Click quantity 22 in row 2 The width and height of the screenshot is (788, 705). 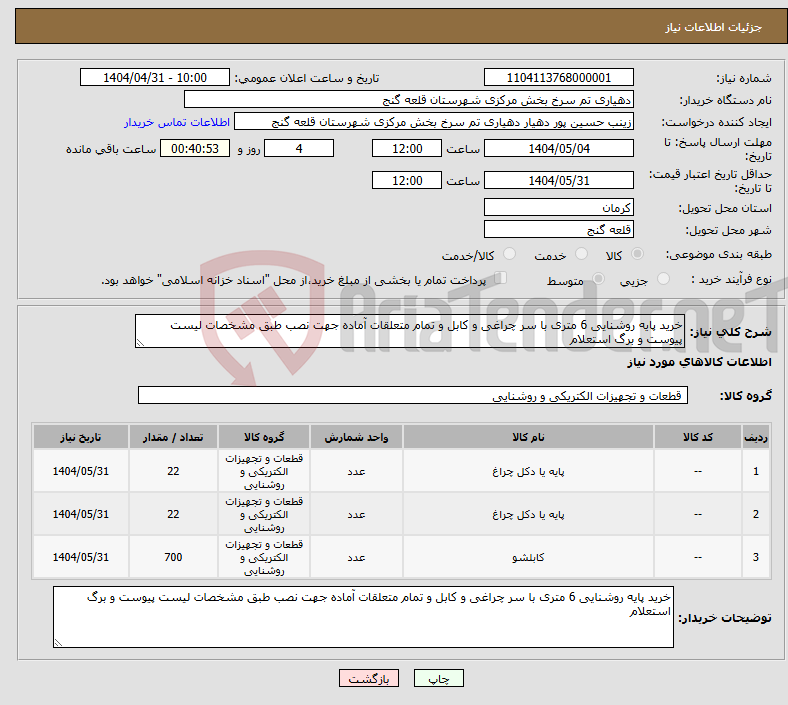(173, 514)
